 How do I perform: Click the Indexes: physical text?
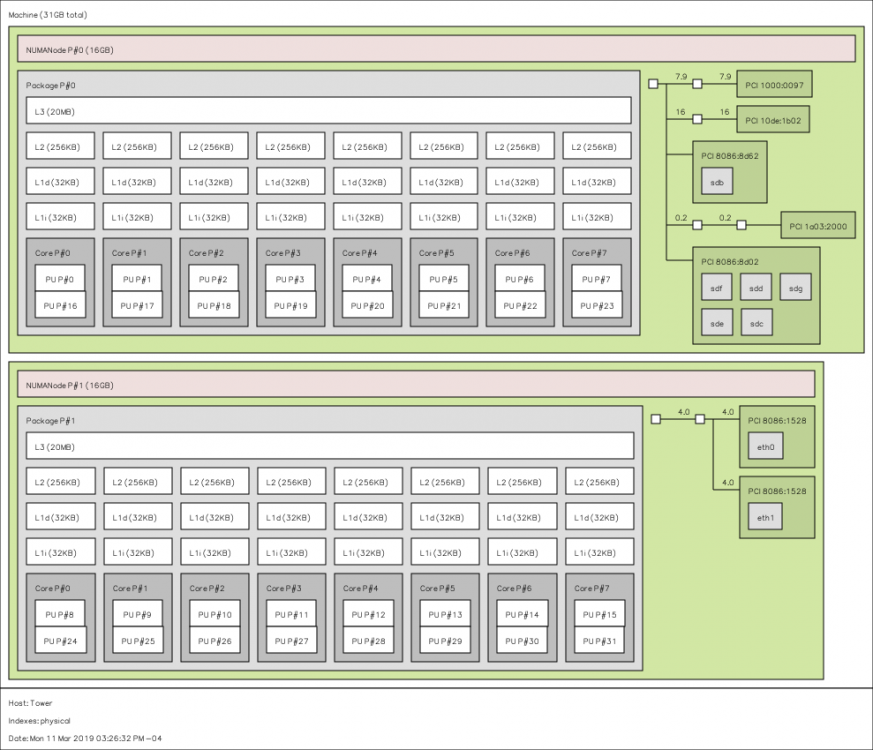[x=39, y=720]
